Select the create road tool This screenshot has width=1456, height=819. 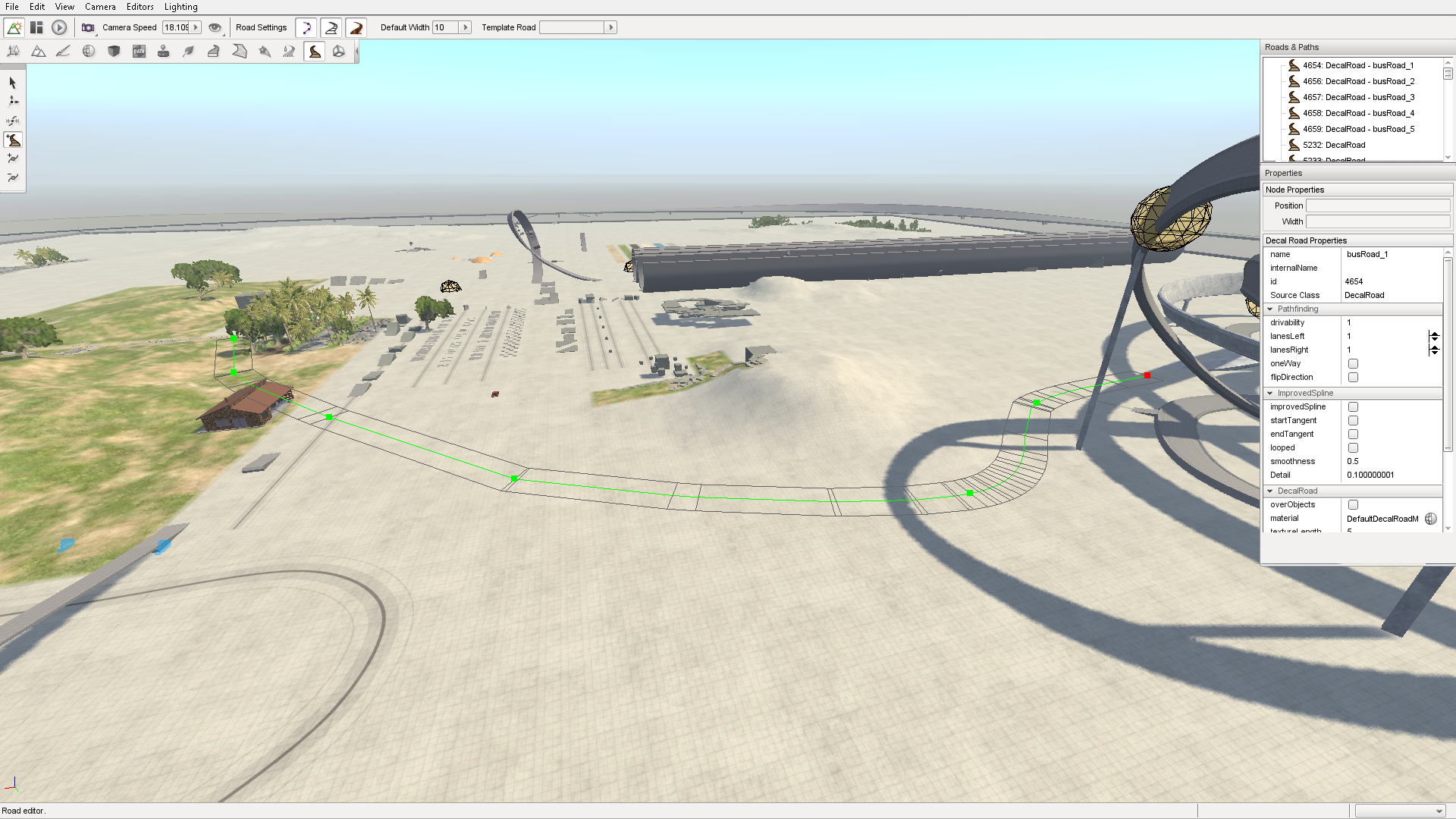13,140
